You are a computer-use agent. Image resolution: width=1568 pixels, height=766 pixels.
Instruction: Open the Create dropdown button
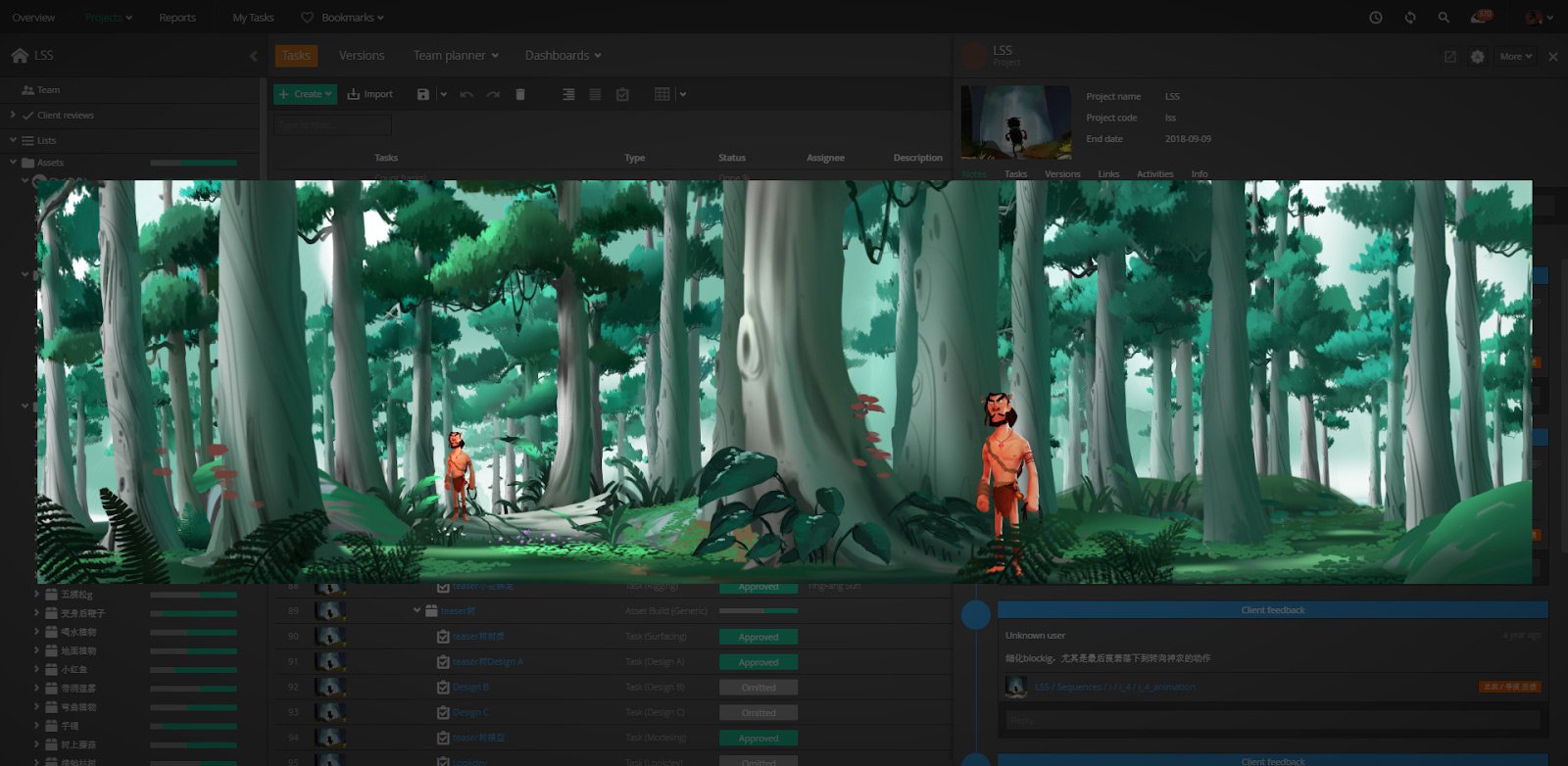tap(305, 94)
